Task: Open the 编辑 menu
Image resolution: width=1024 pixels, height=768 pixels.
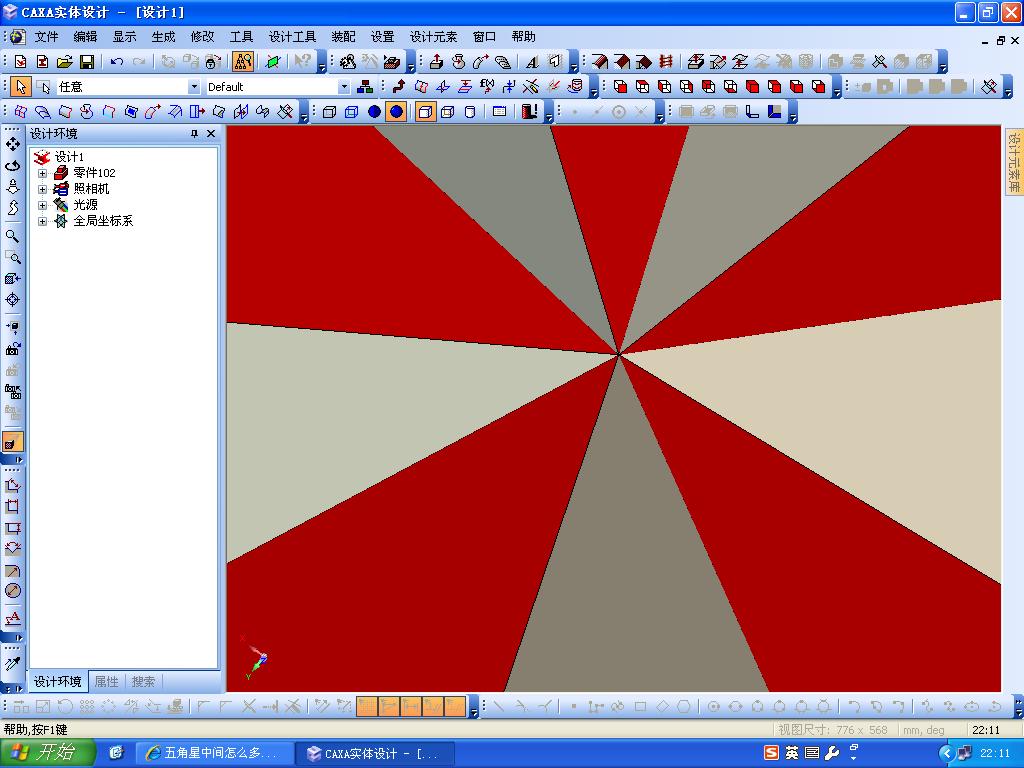Action: click(85, 37)
